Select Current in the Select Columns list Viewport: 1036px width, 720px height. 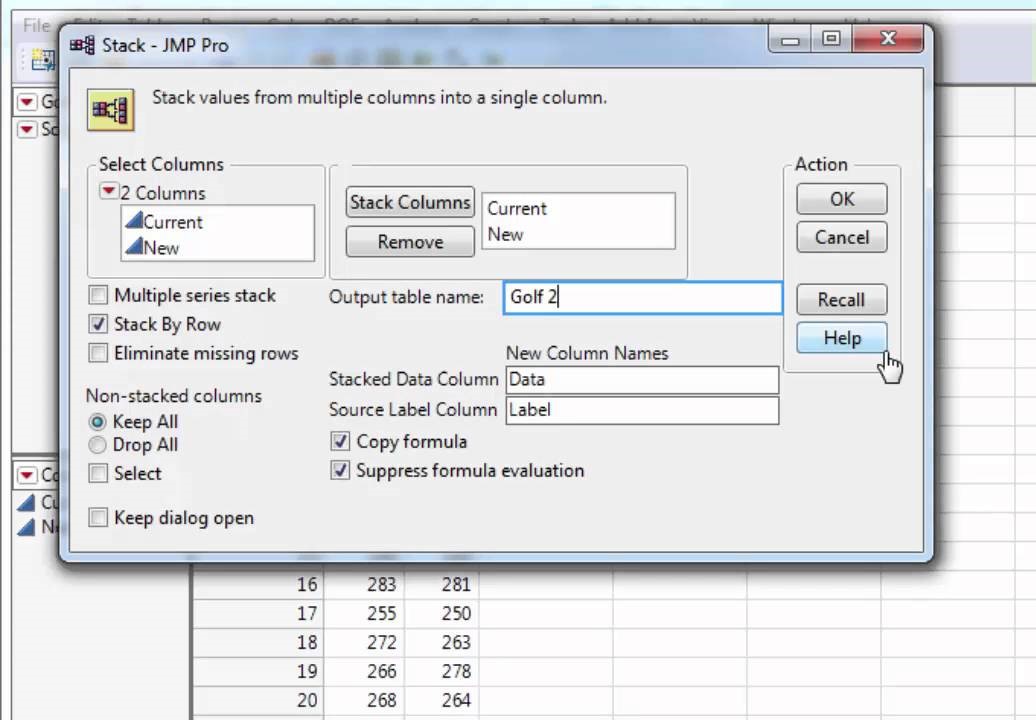coord(172,222)
